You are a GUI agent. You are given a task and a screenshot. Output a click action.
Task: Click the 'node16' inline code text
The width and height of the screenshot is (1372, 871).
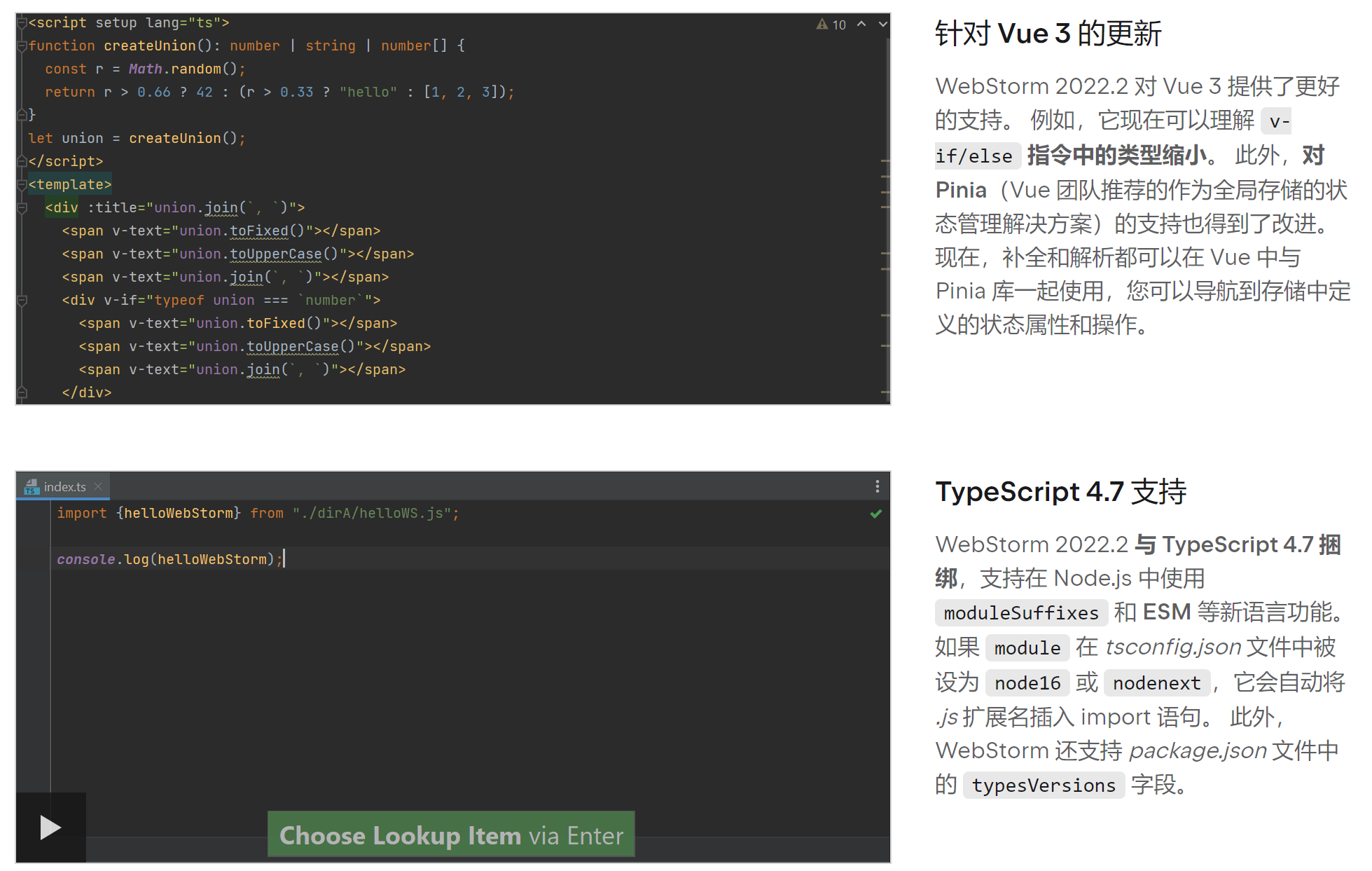click(x=1027, y=683)
